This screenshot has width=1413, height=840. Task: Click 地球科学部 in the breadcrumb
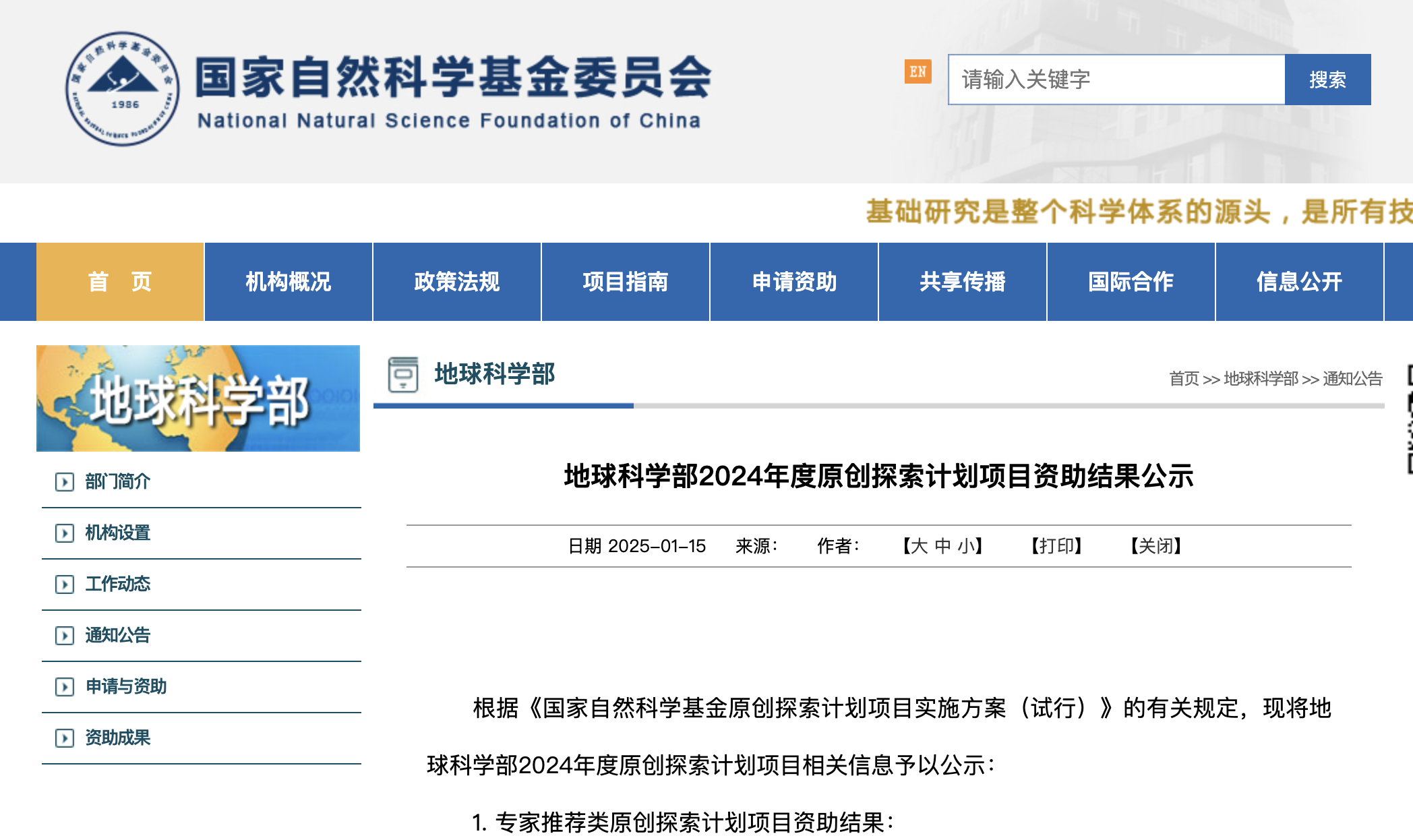(x=1261, y=379)
